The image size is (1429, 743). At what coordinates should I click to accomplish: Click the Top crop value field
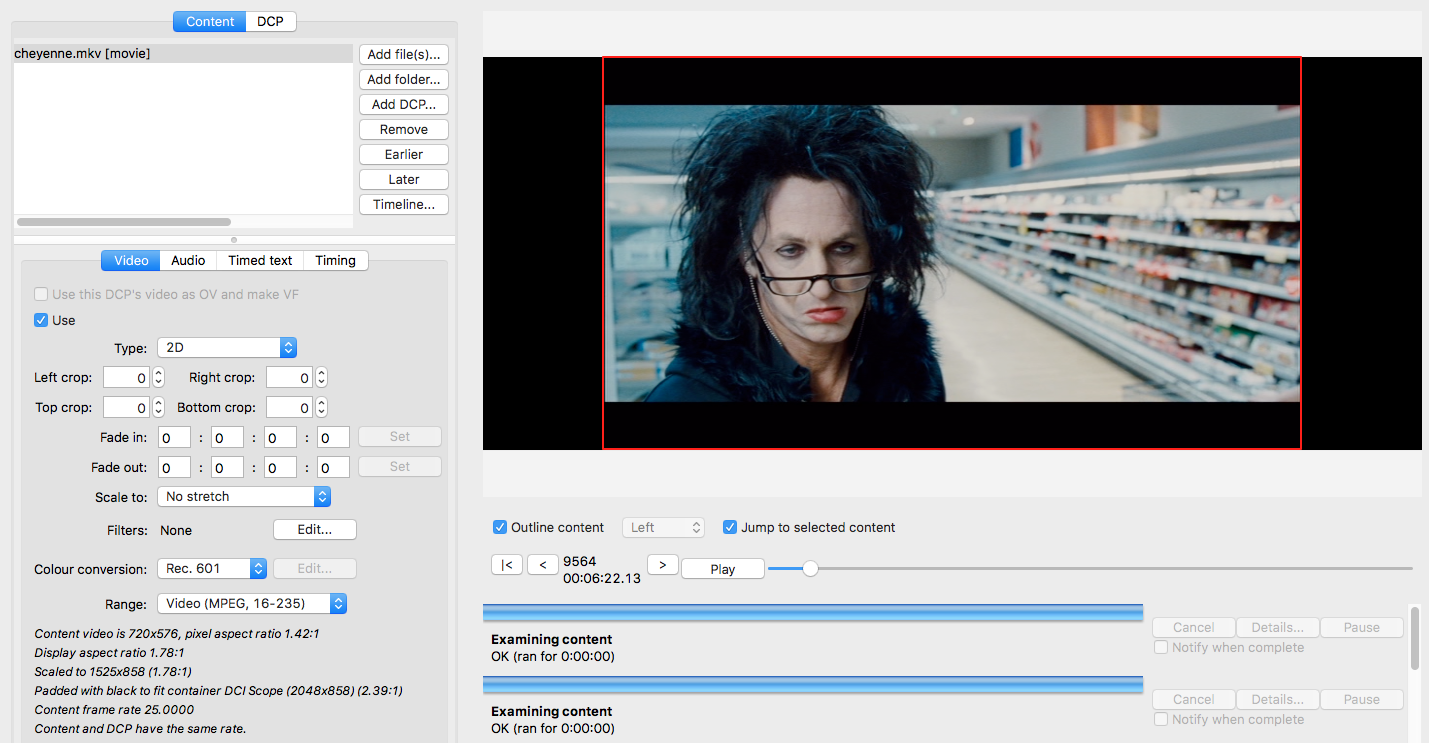click(x=127, y=407)
